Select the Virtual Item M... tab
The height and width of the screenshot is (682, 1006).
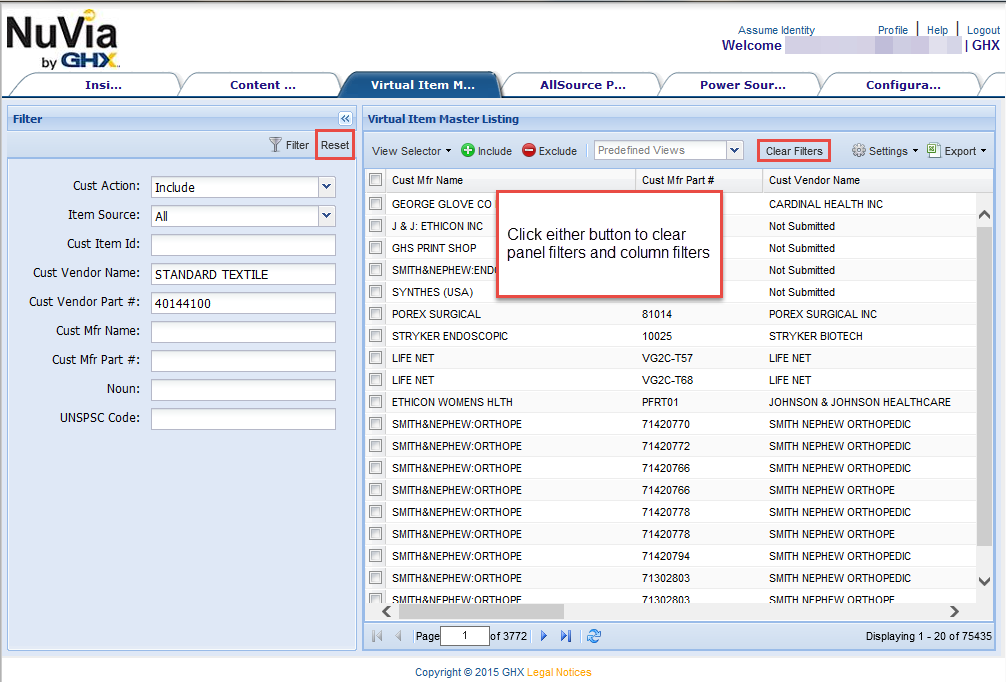[423, 85]
